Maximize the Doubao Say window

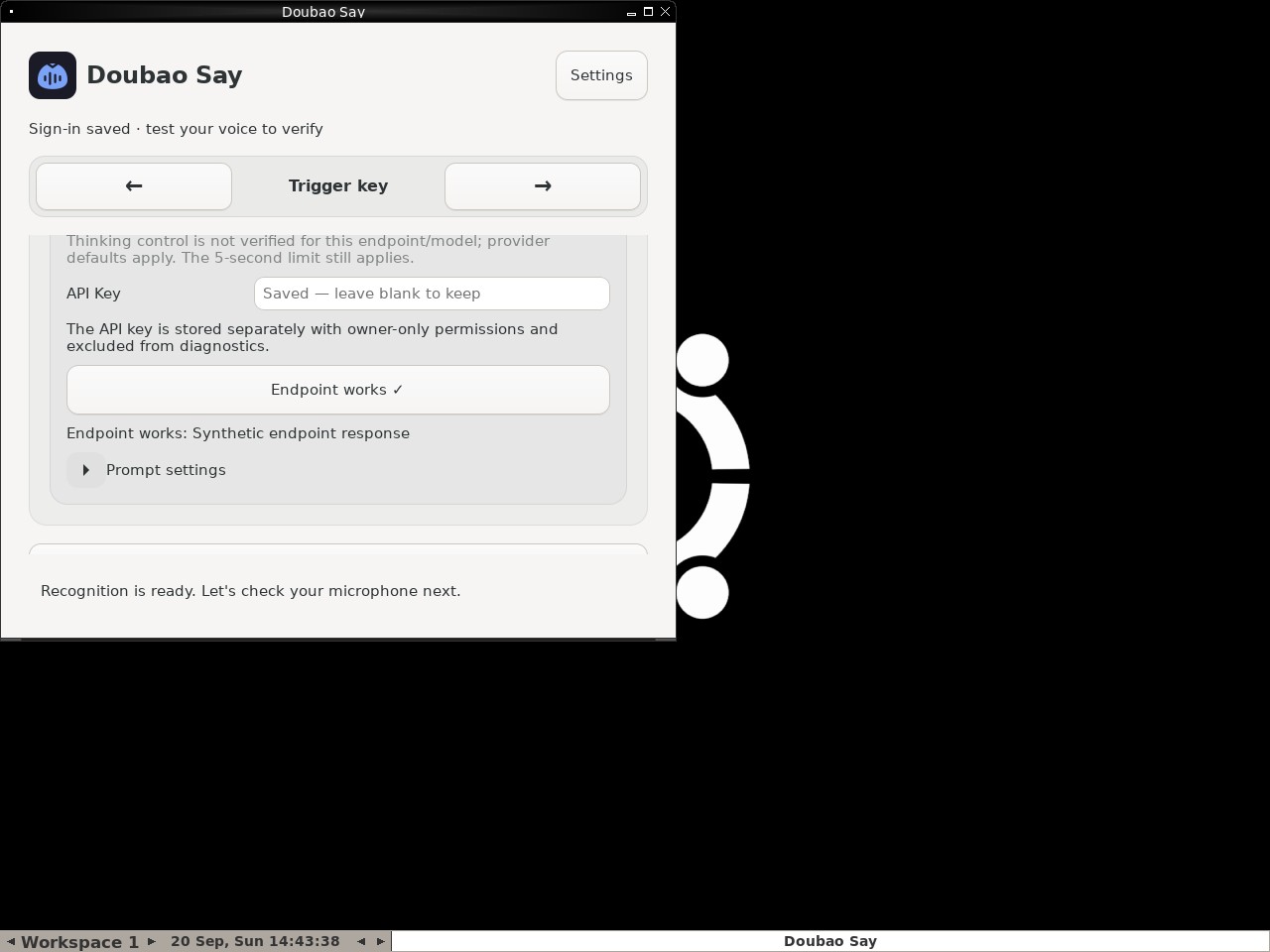648,12
